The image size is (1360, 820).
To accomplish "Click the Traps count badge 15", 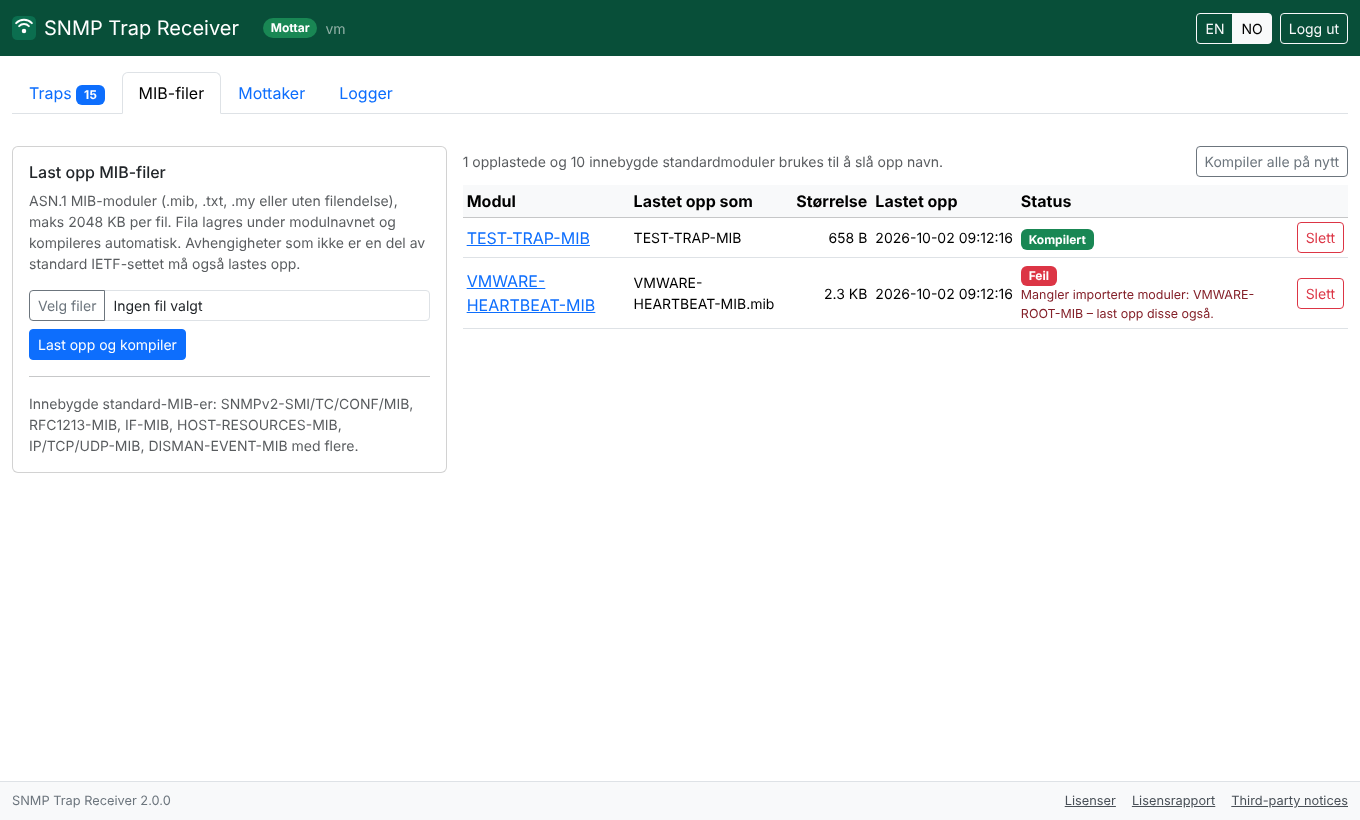I will pyautogui.click(x=90, y=95).
